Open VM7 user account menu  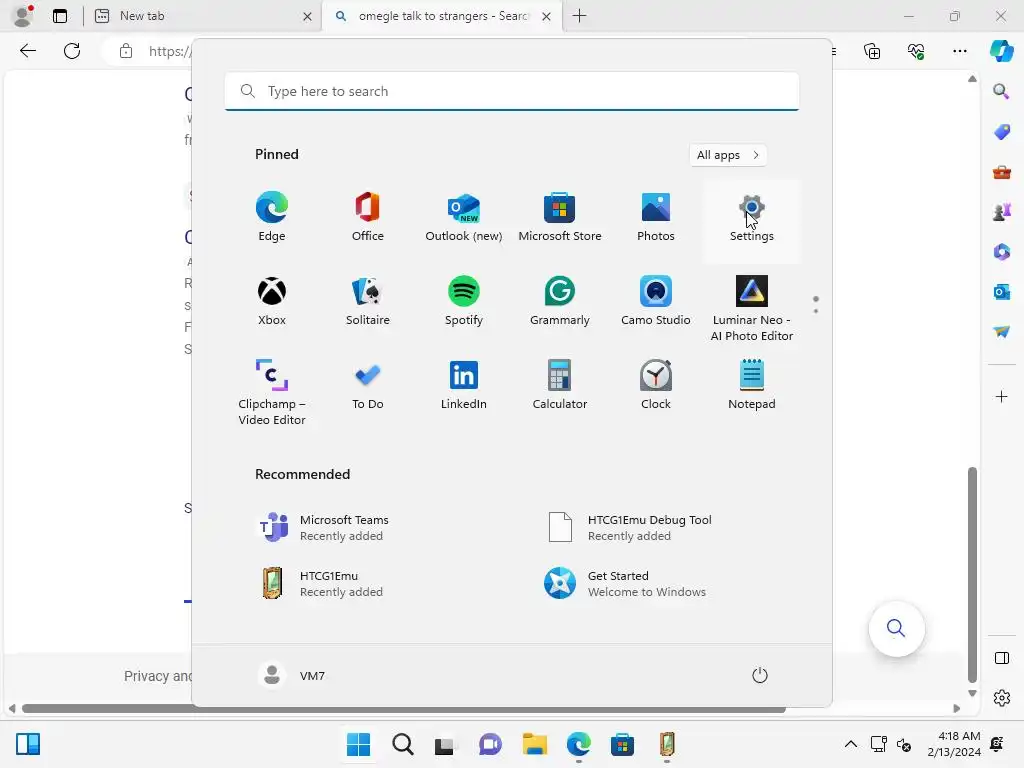(291, 675)
